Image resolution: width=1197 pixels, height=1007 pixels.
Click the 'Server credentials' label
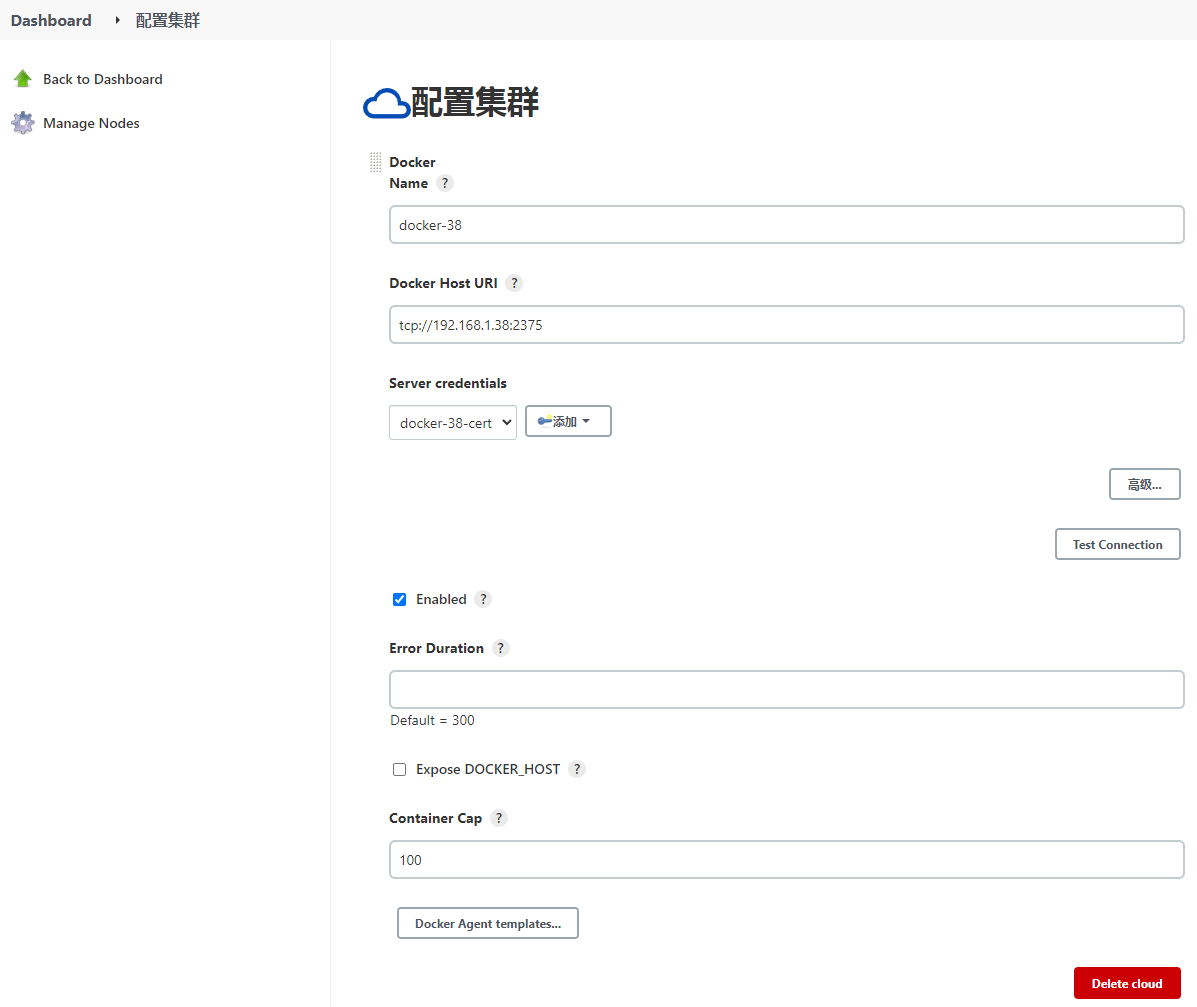tap(447, 383)
